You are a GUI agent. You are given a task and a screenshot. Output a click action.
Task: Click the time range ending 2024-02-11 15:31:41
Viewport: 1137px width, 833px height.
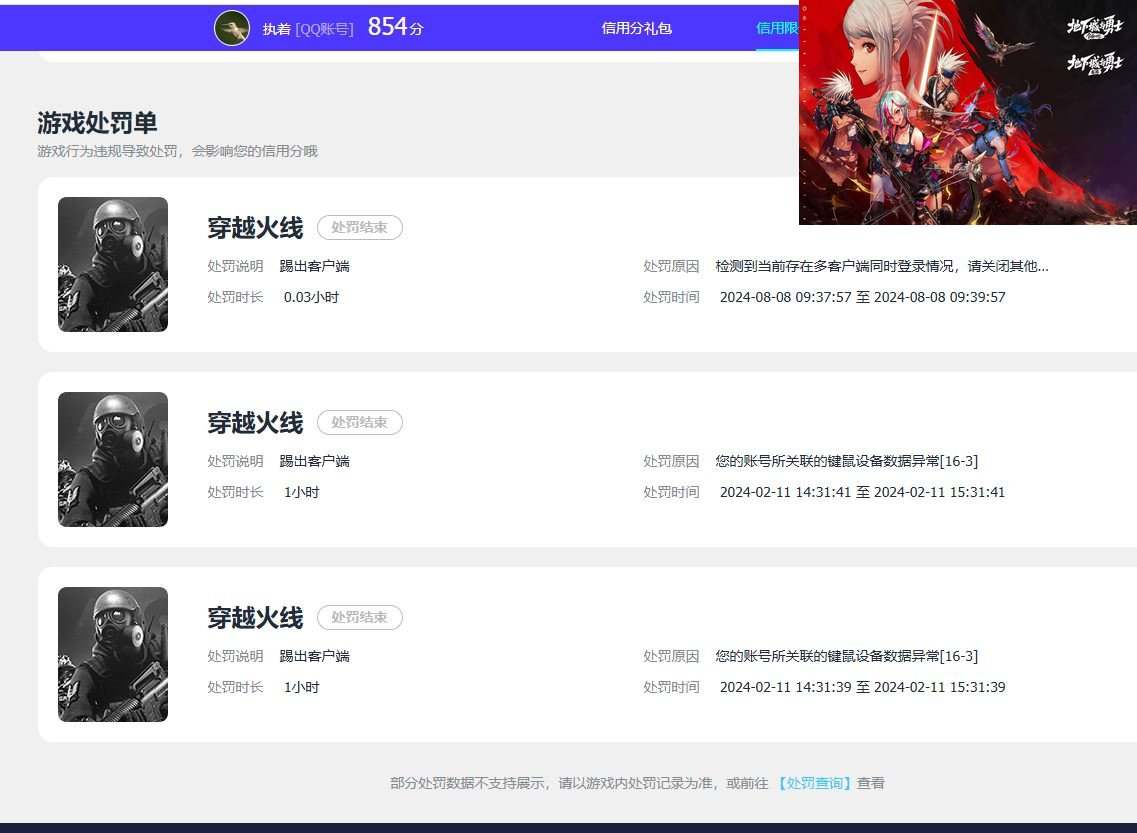pos(862,492)
